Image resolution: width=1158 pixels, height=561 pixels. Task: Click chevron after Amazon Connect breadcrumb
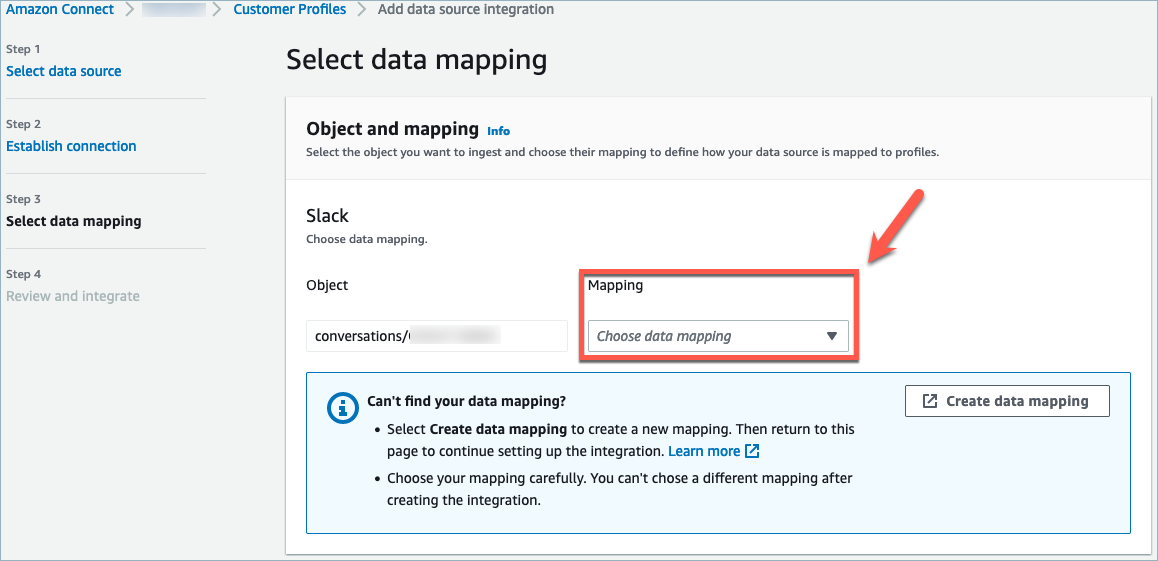(x=127, y=10)
